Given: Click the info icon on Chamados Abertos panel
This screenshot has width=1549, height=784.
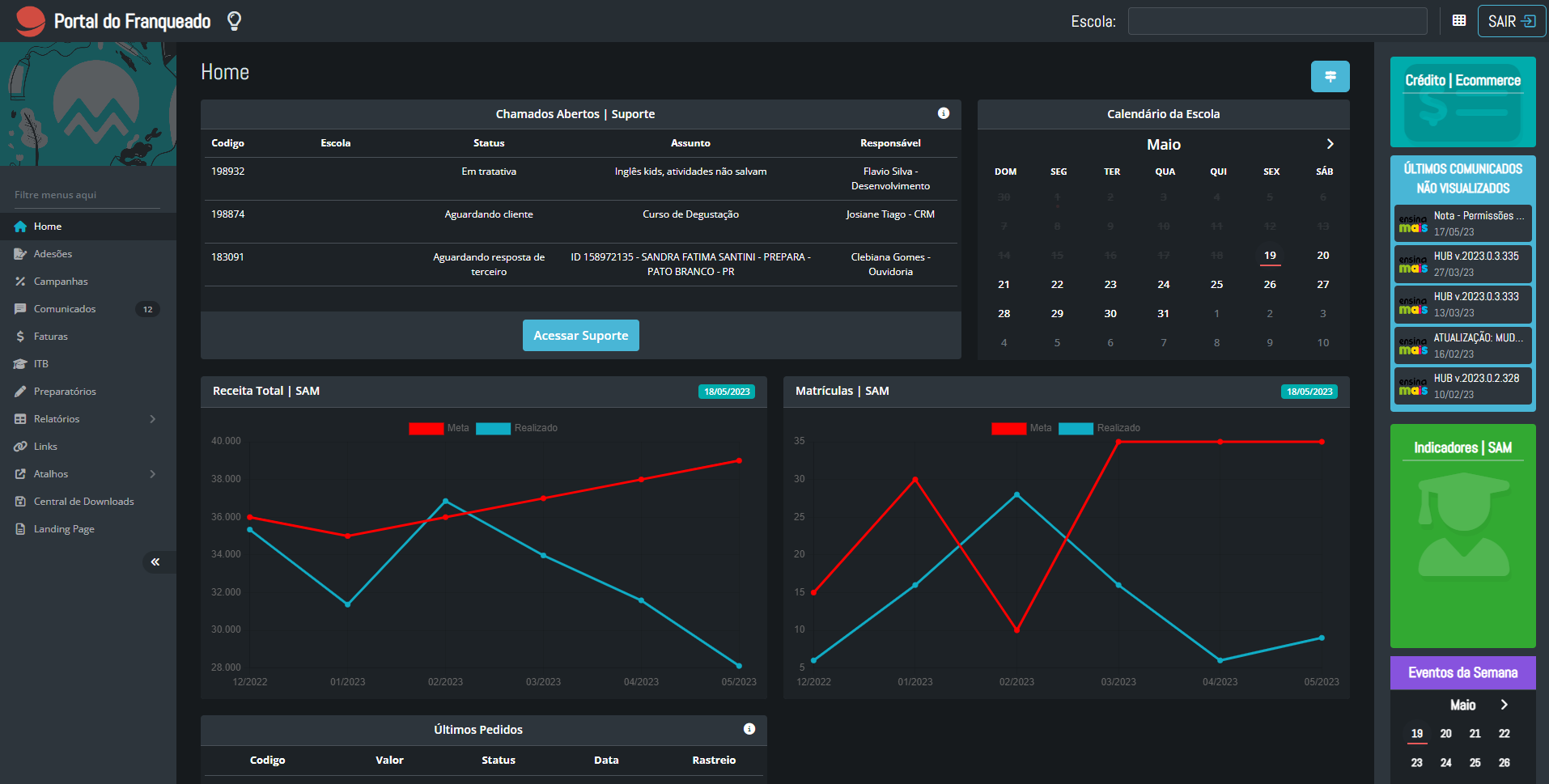Looking at the screenshot, I should tap(944, 113).
